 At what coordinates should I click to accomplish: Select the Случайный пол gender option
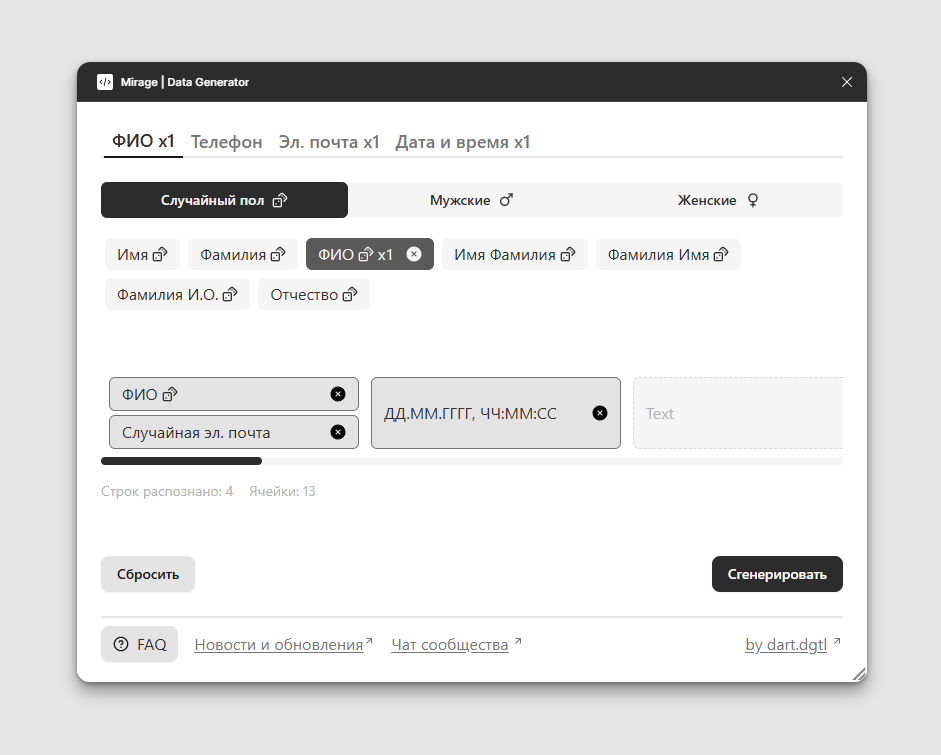224,200
